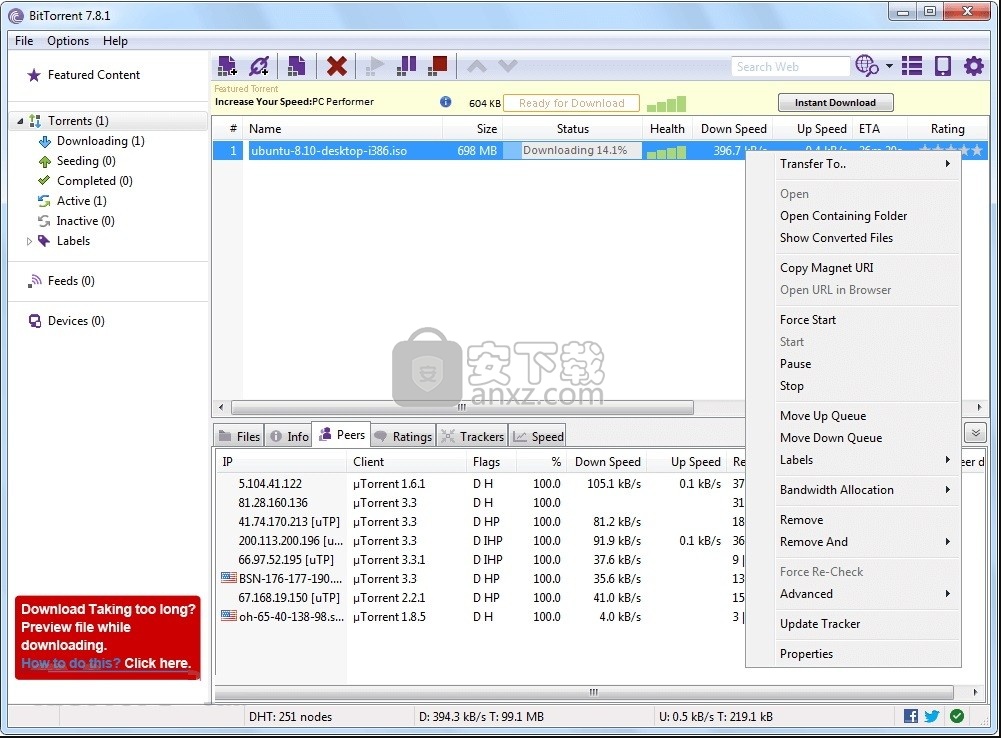This screenshot has width=1001, height=738.
Task: Select the ubuntu-8.10-desktop-i386.iso torrent row
Action: pos(600,151)
